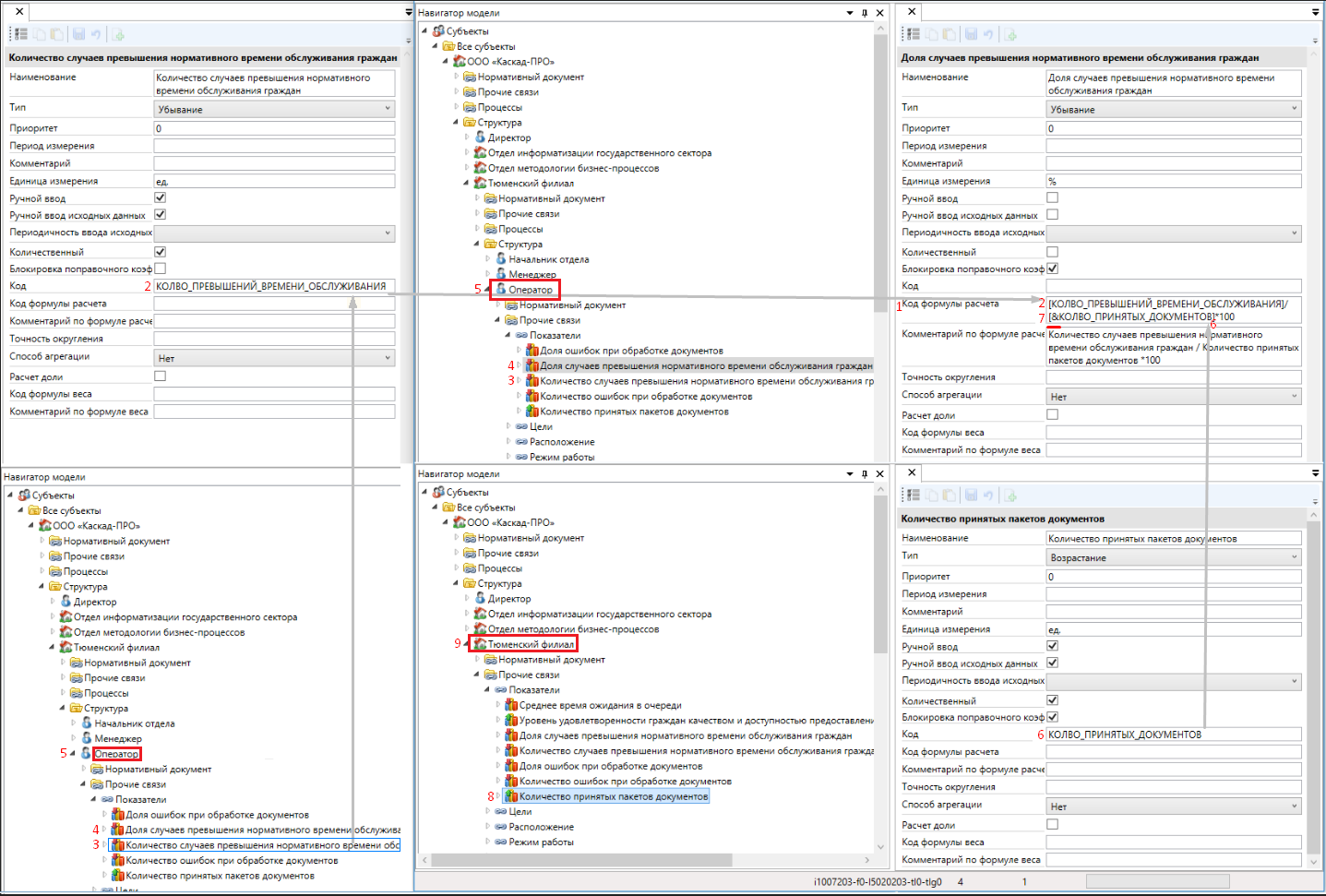Click horizontal scrollbar of lower-middle navigator
The image size is (1326, 896).
point(581,860)
